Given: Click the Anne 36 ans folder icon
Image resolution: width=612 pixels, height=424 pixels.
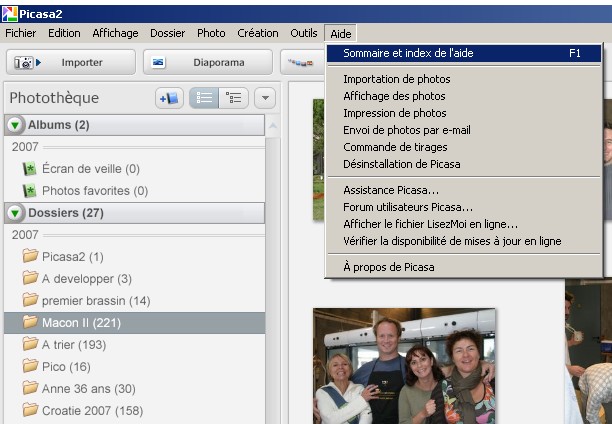Looking at the screenshot, I should 30,388.
